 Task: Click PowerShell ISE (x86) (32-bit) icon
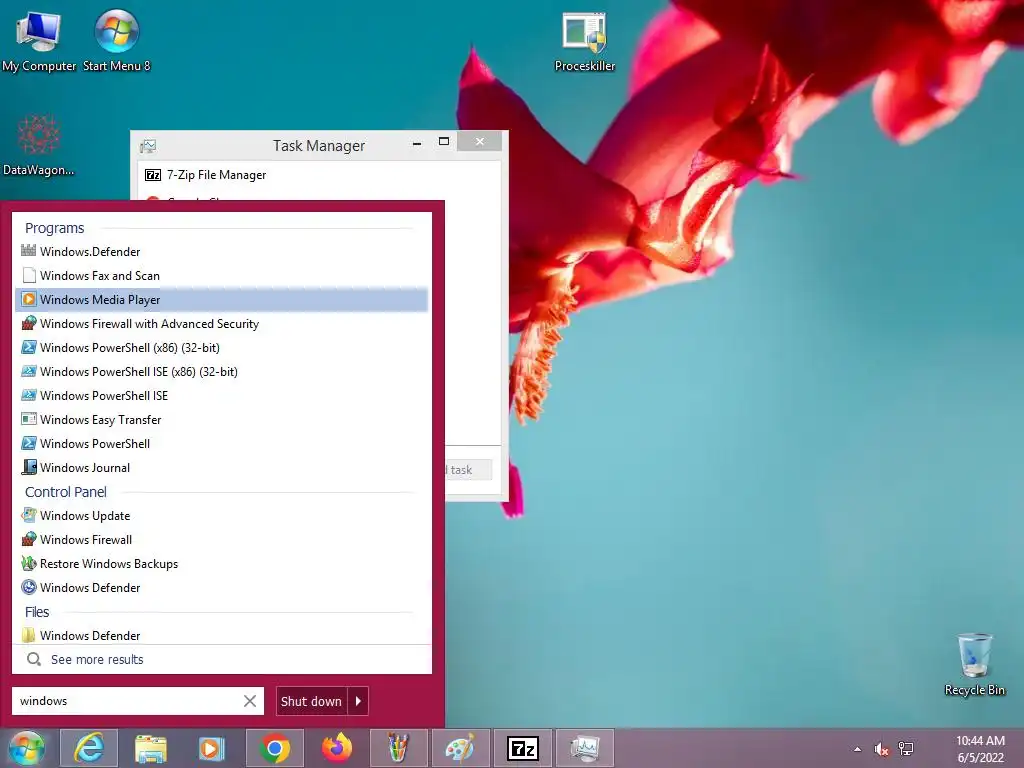(29, 372)
